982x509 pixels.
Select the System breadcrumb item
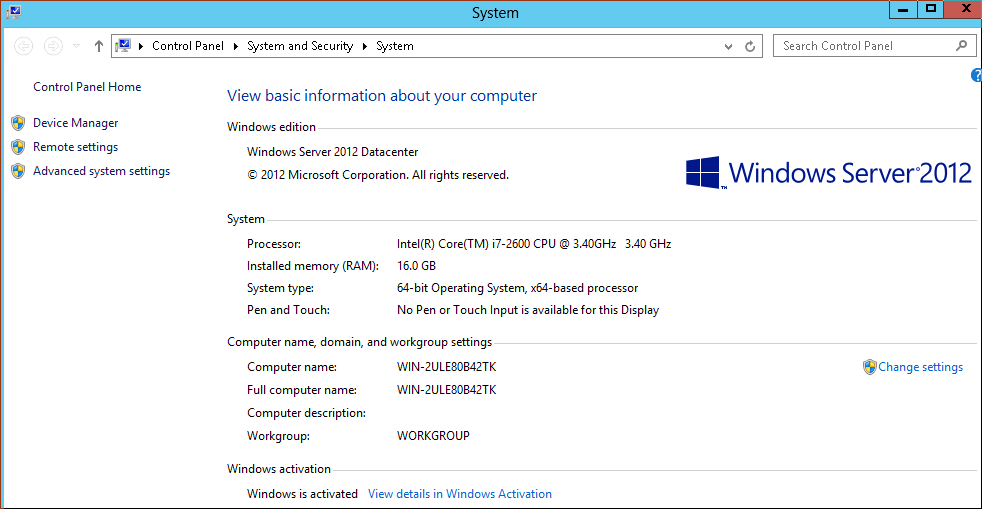pyautogui.click(x=395, y=46)
